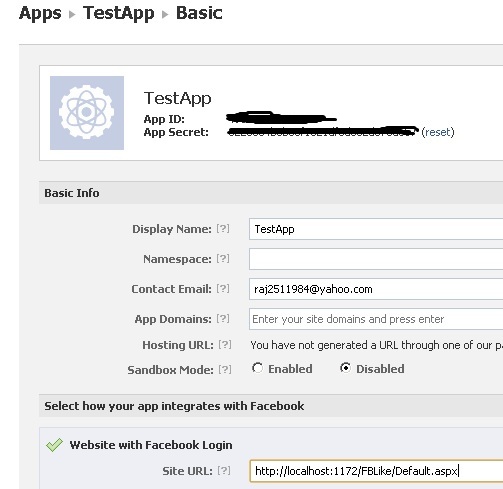503x489 pixels.
Task: Focus the empty Namespace field
Action: click(376, 259)
